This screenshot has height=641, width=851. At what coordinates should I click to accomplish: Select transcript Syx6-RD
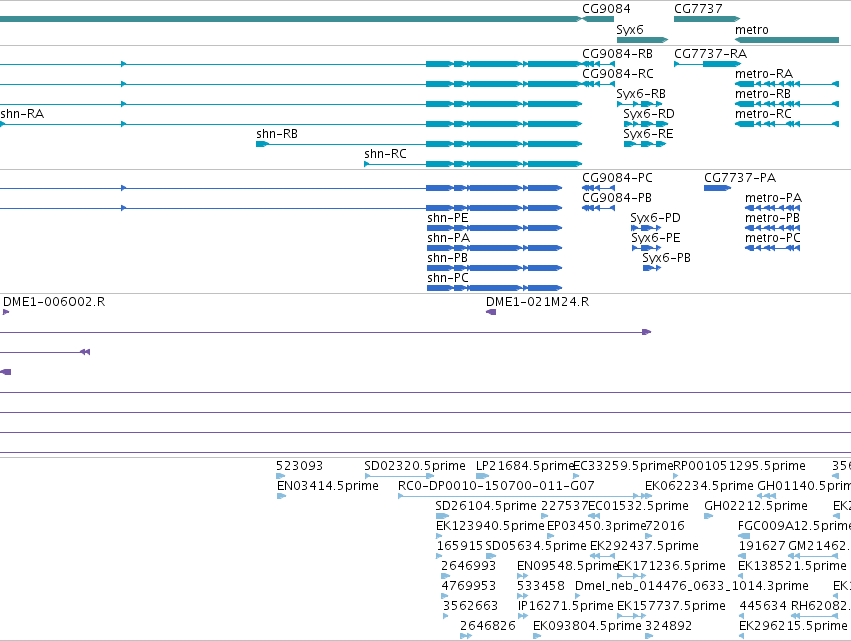tap(646, 124)
